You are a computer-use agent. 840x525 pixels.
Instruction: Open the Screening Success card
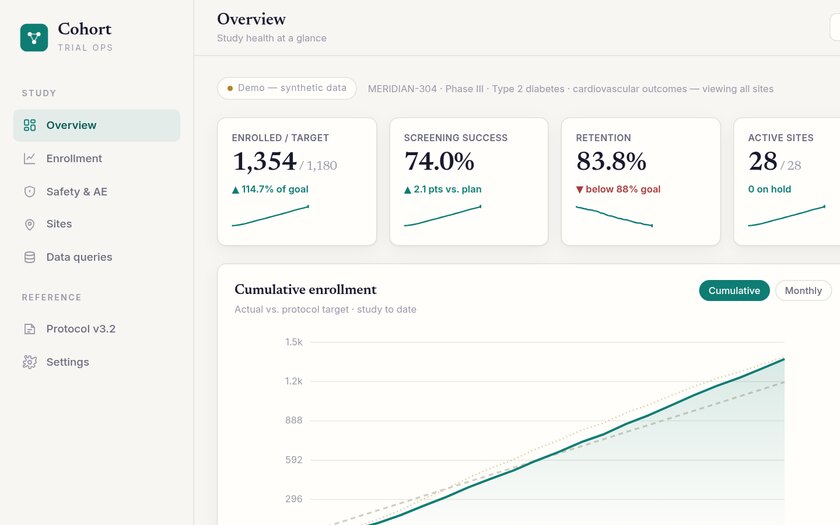[469, 182]
